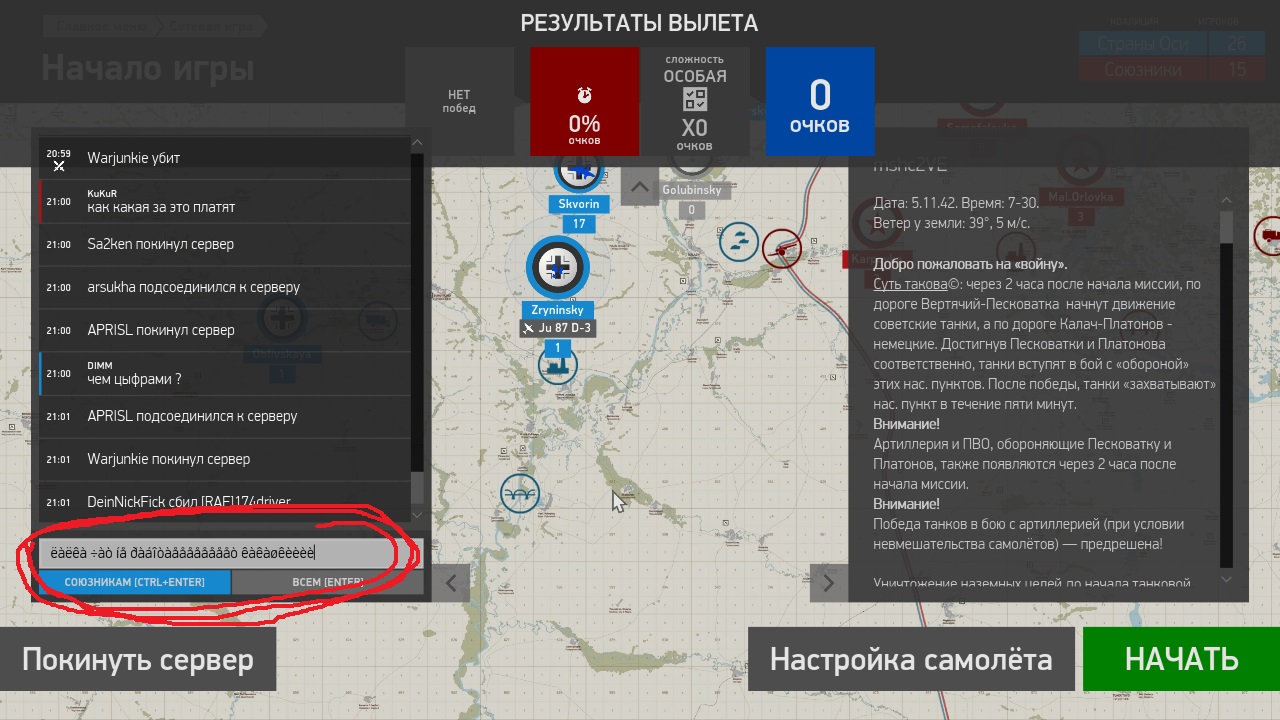Image resolution: width=1280 pixels, height=720 pixels.
Task: Click the difficulty checklist icon
Action: click(694, 99)
